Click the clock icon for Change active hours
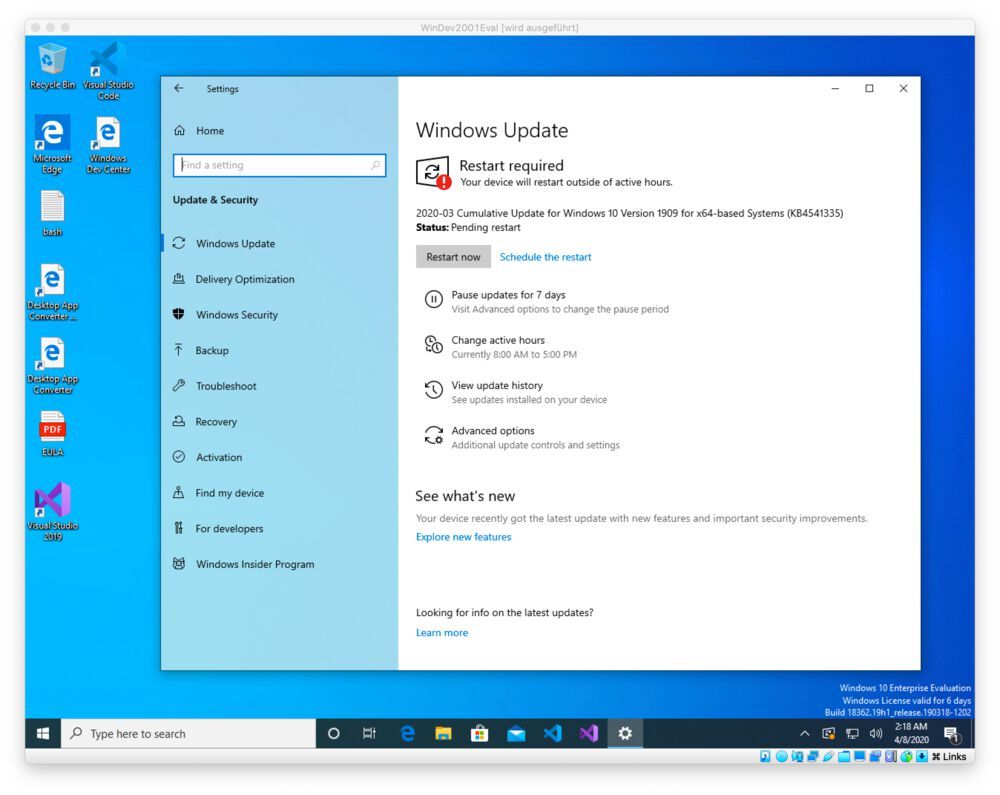1000x795 pixels. (x=432, y=344)
